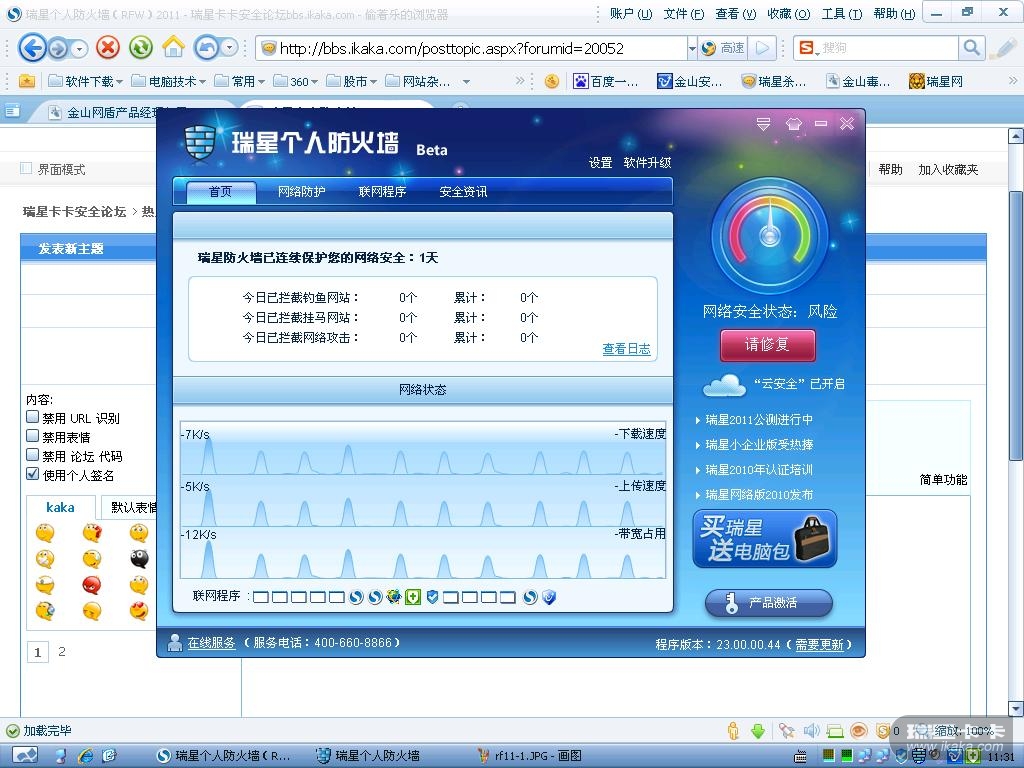Uncheck 使用个人签名 checkbox
Viewport: 1024px width, 768px height.
pyautogui.click(x=33, y=473)
